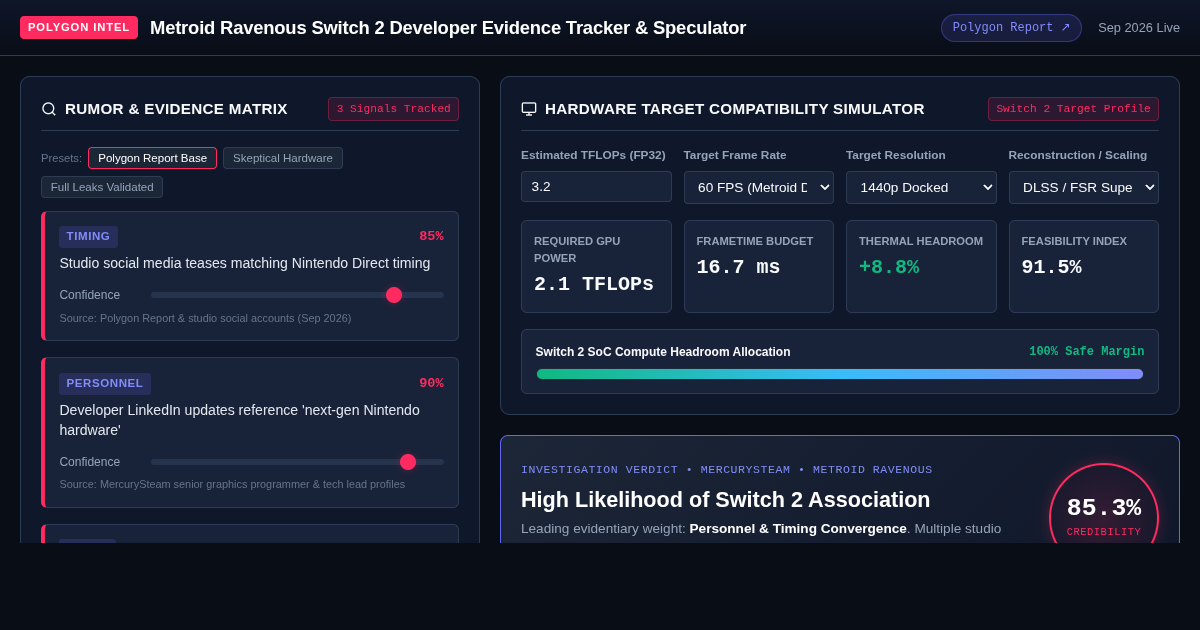Adjust the Timing confidence slider
1200x630 pixels.
(297, 295)
